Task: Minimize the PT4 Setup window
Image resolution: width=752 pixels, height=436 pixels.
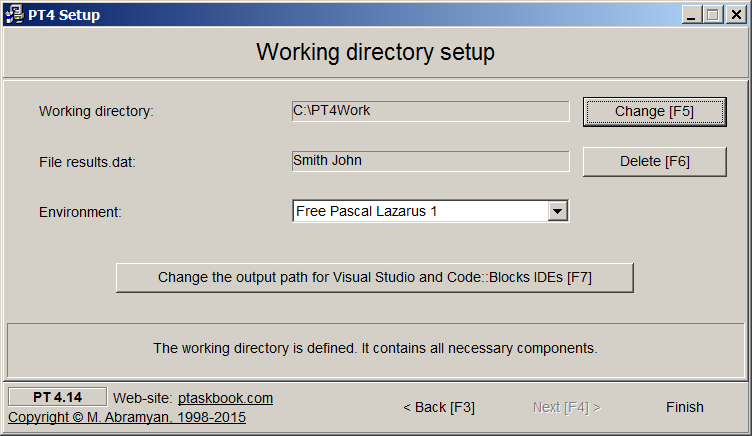Action: pyautogui.click(x=691, y=15)
